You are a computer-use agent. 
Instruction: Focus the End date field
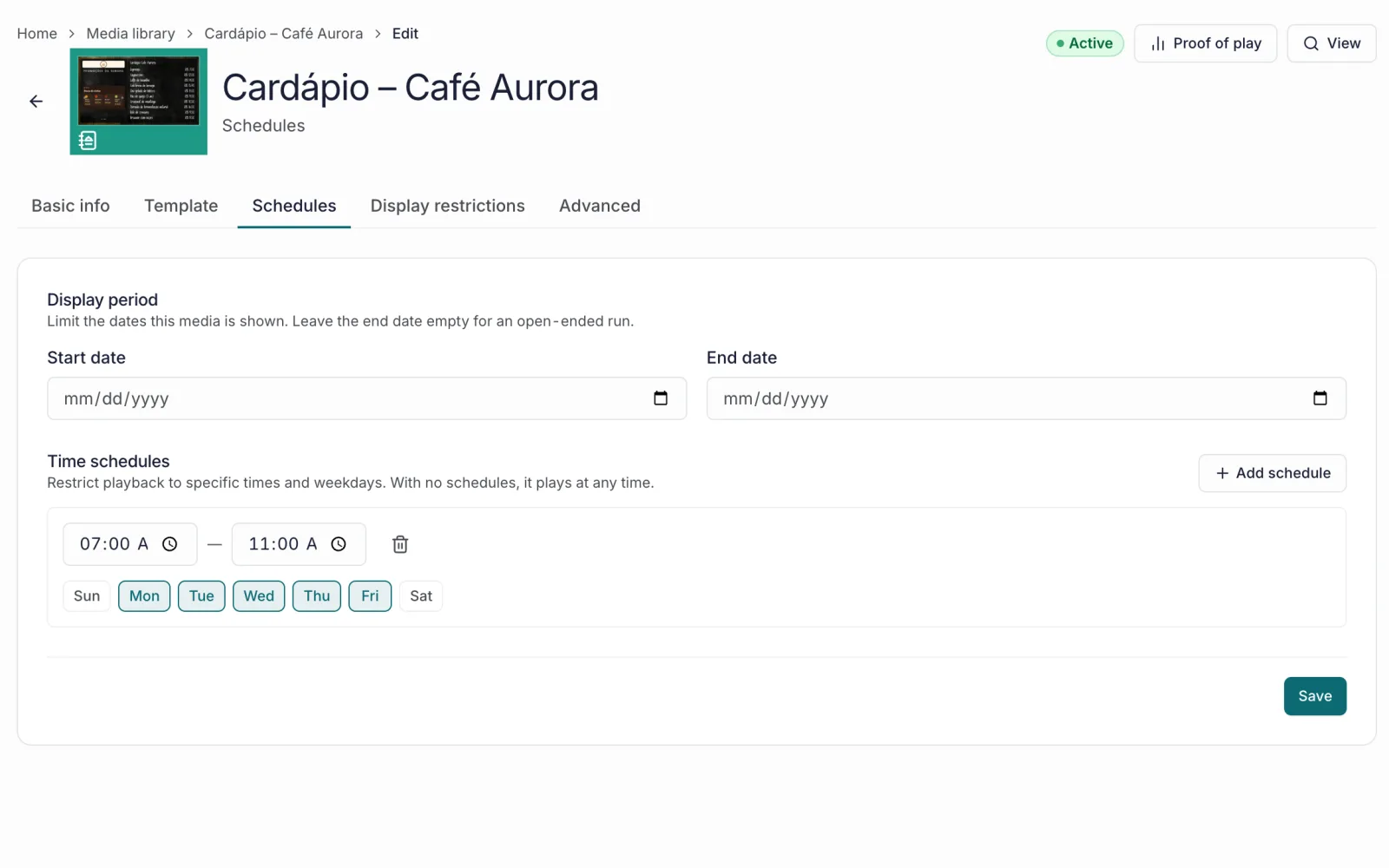(1026, 398)
